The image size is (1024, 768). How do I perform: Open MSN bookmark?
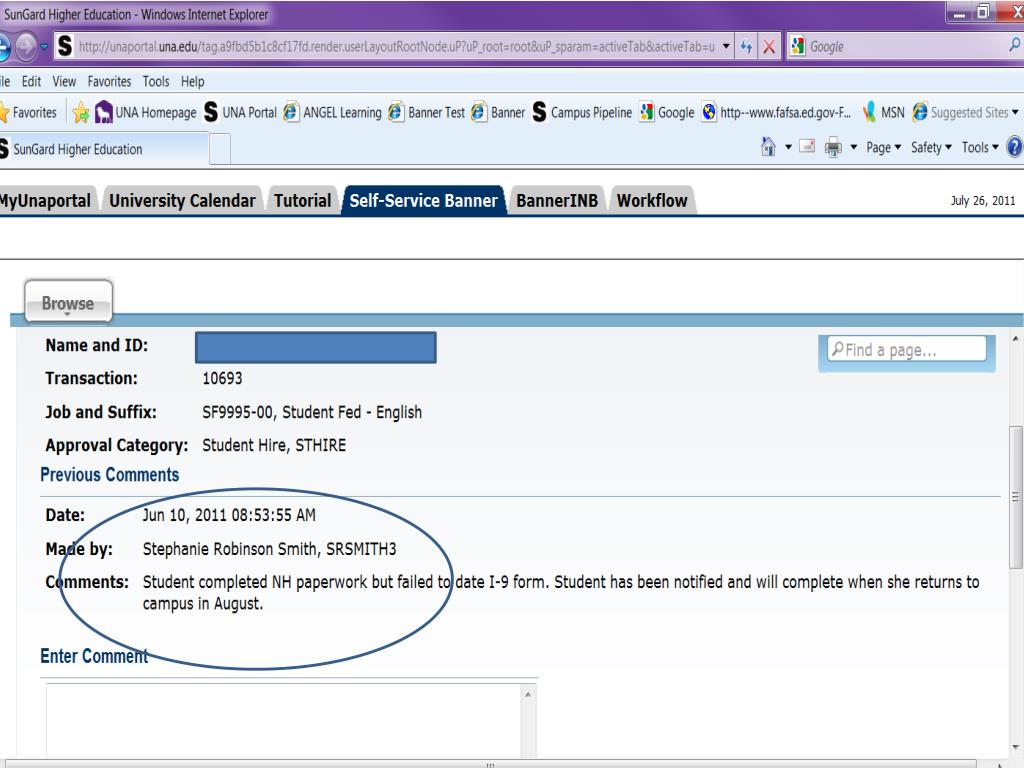[883, 112]
